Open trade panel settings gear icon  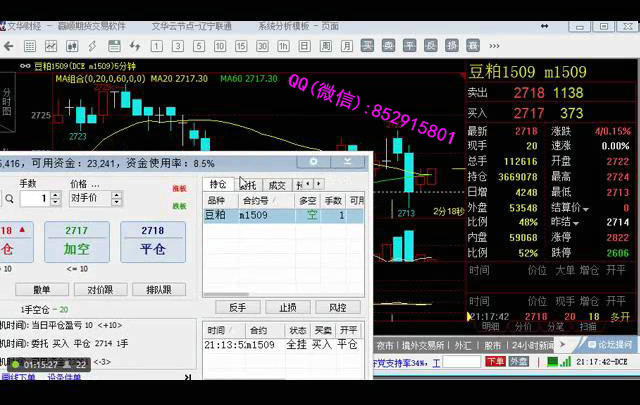coord(313,160)
